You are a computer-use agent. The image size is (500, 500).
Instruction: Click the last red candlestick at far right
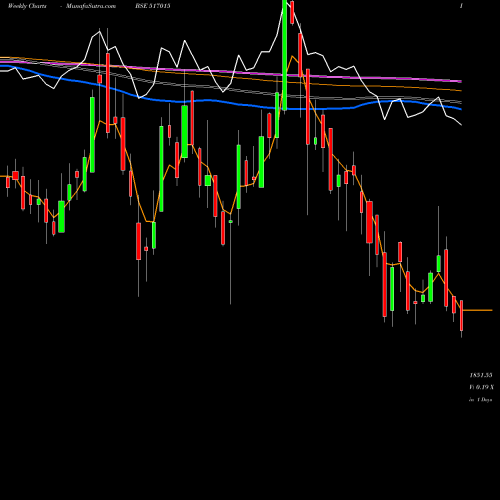[x=461, y=315]
